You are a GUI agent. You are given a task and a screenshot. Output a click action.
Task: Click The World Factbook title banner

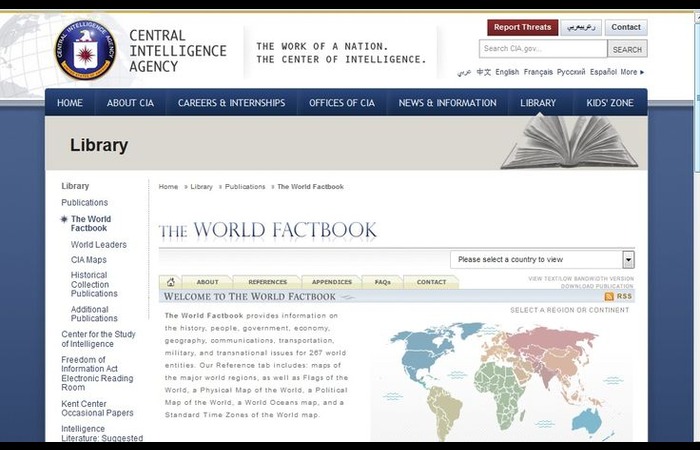[x=267, y=231]
